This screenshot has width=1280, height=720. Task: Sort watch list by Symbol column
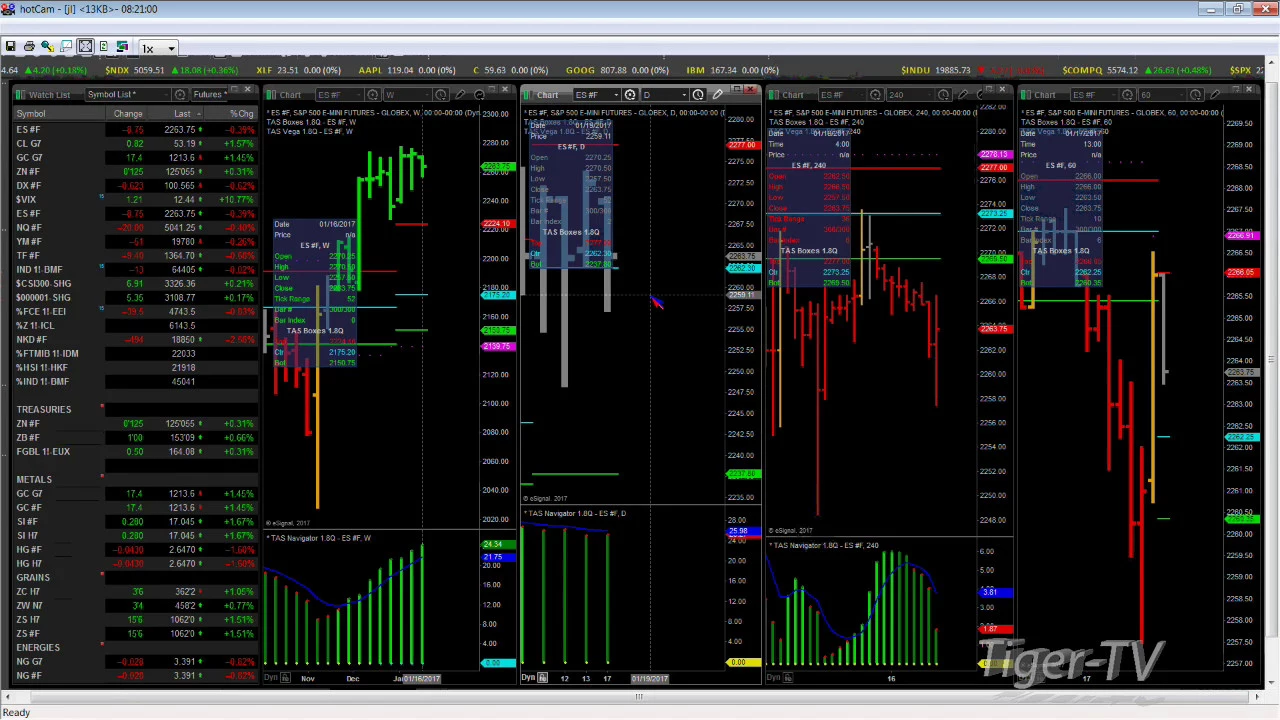click(57, 114)
